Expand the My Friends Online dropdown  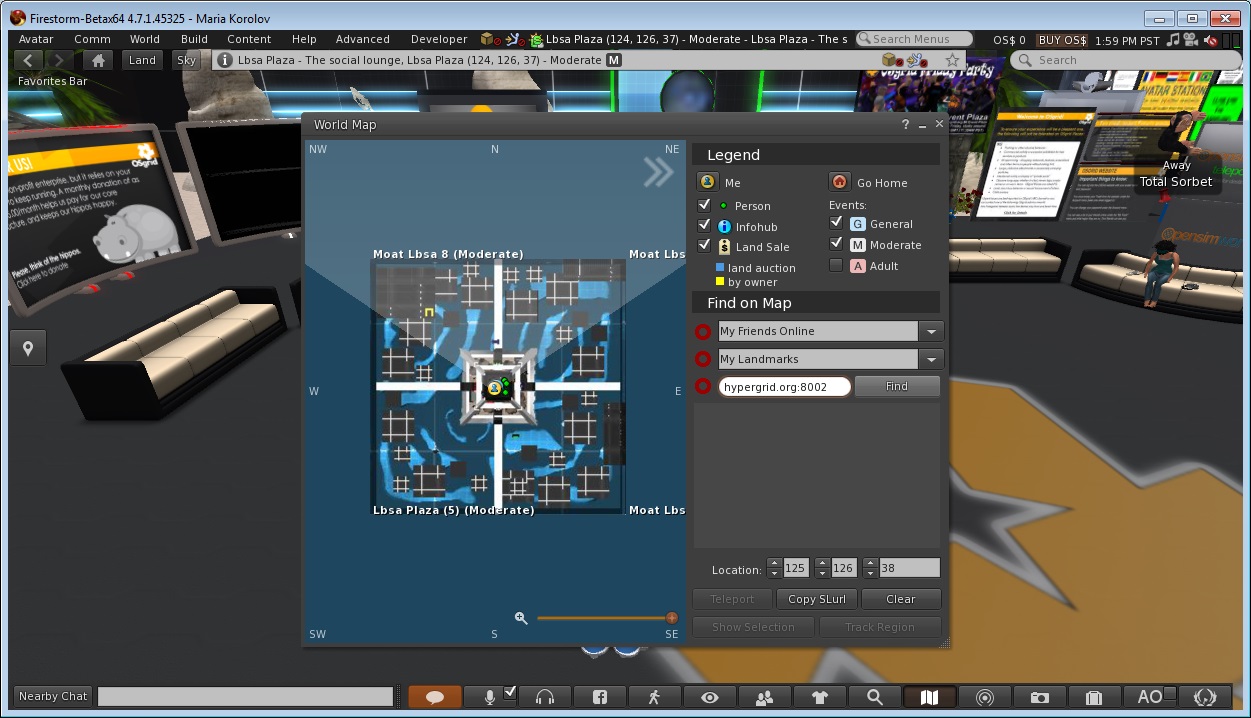[x=931, y=331]
